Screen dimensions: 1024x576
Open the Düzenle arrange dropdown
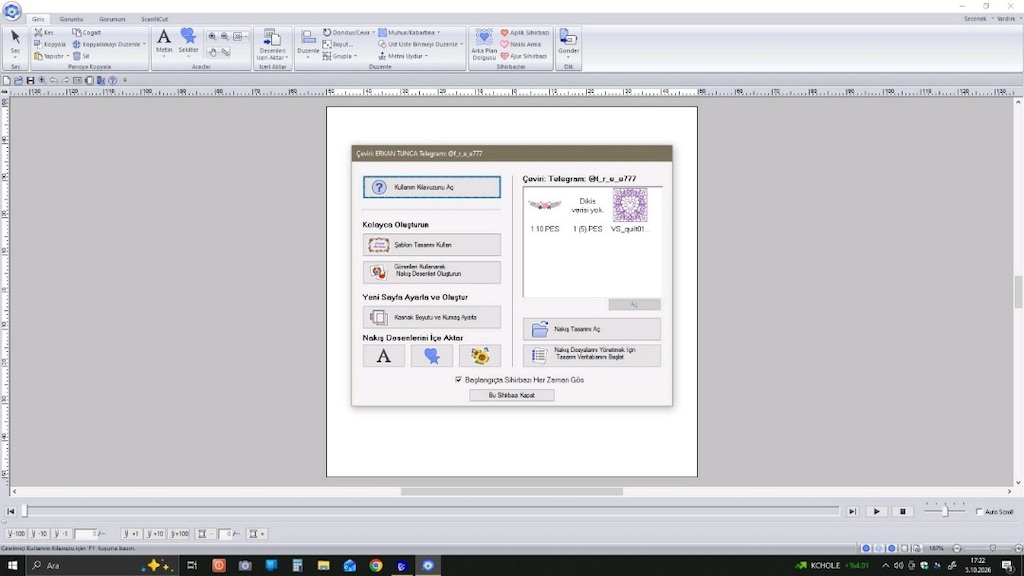point(308,45)
